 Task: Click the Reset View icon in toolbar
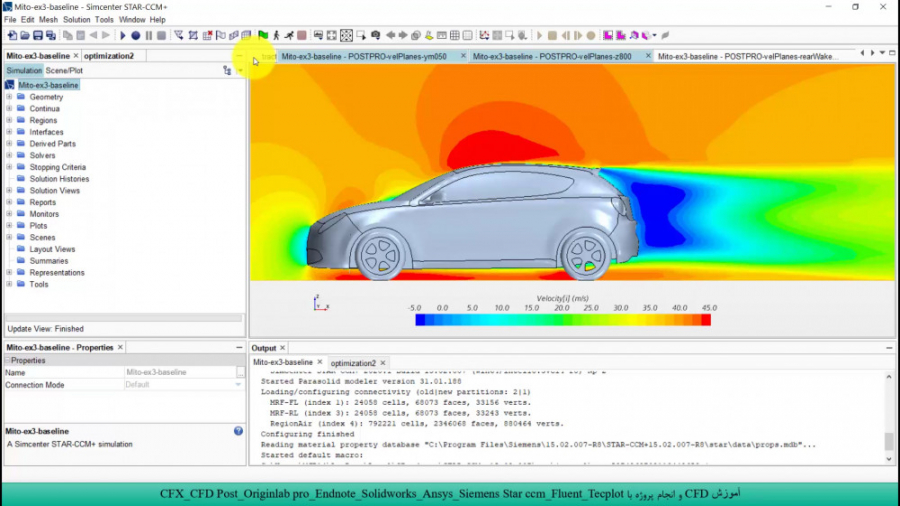point(332,36)
